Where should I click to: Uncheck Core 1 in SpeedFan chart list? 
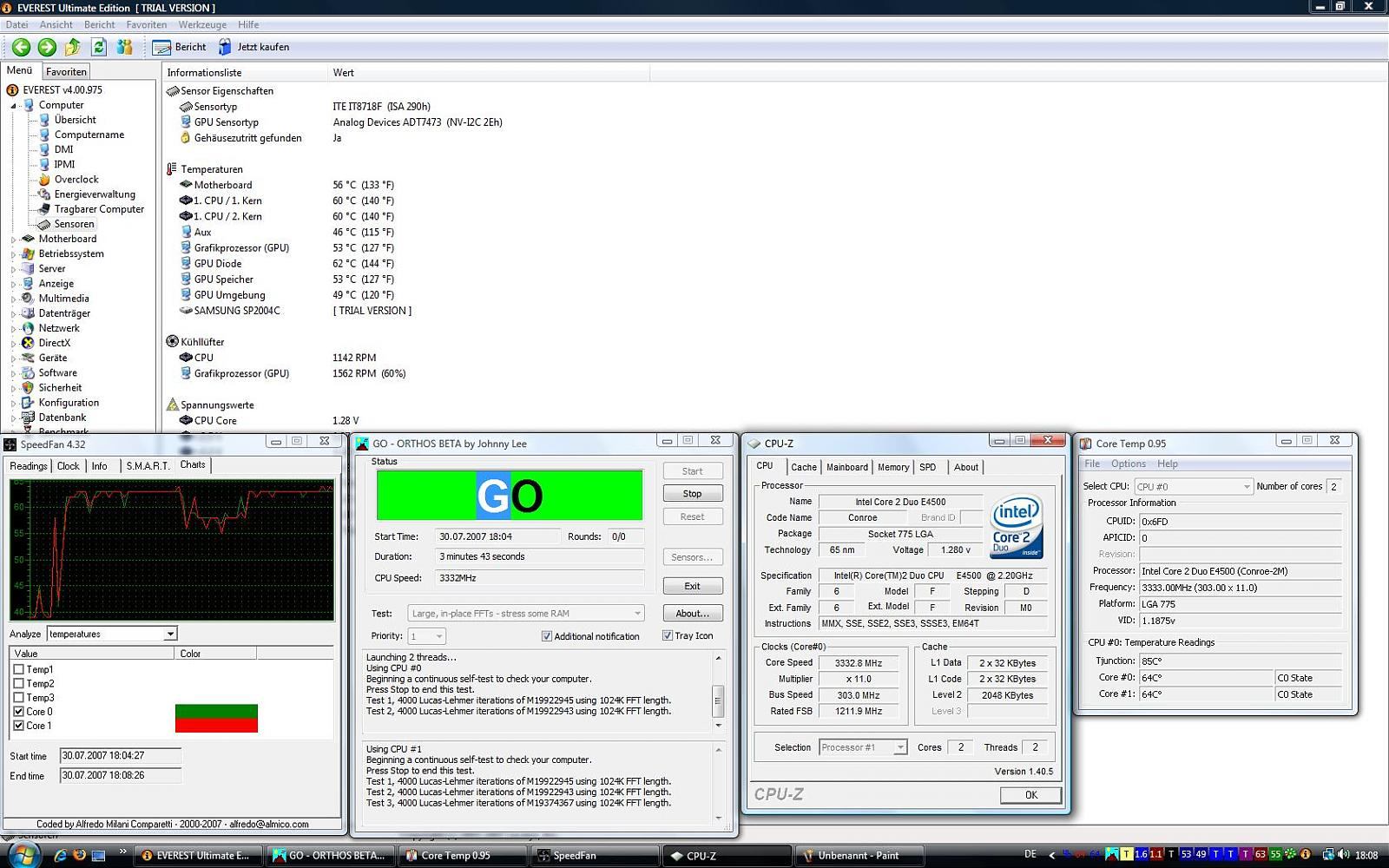[x=18, y=725]
